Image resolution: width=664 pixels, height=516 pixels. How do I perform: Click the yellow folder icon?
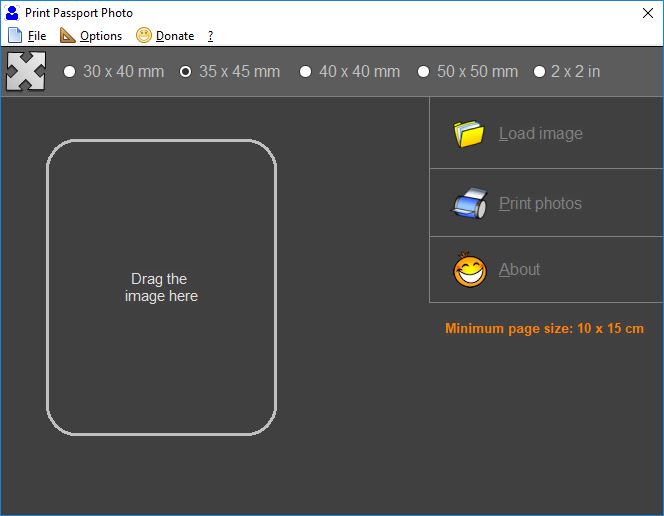pyautogui.click(x=468, y=134)
